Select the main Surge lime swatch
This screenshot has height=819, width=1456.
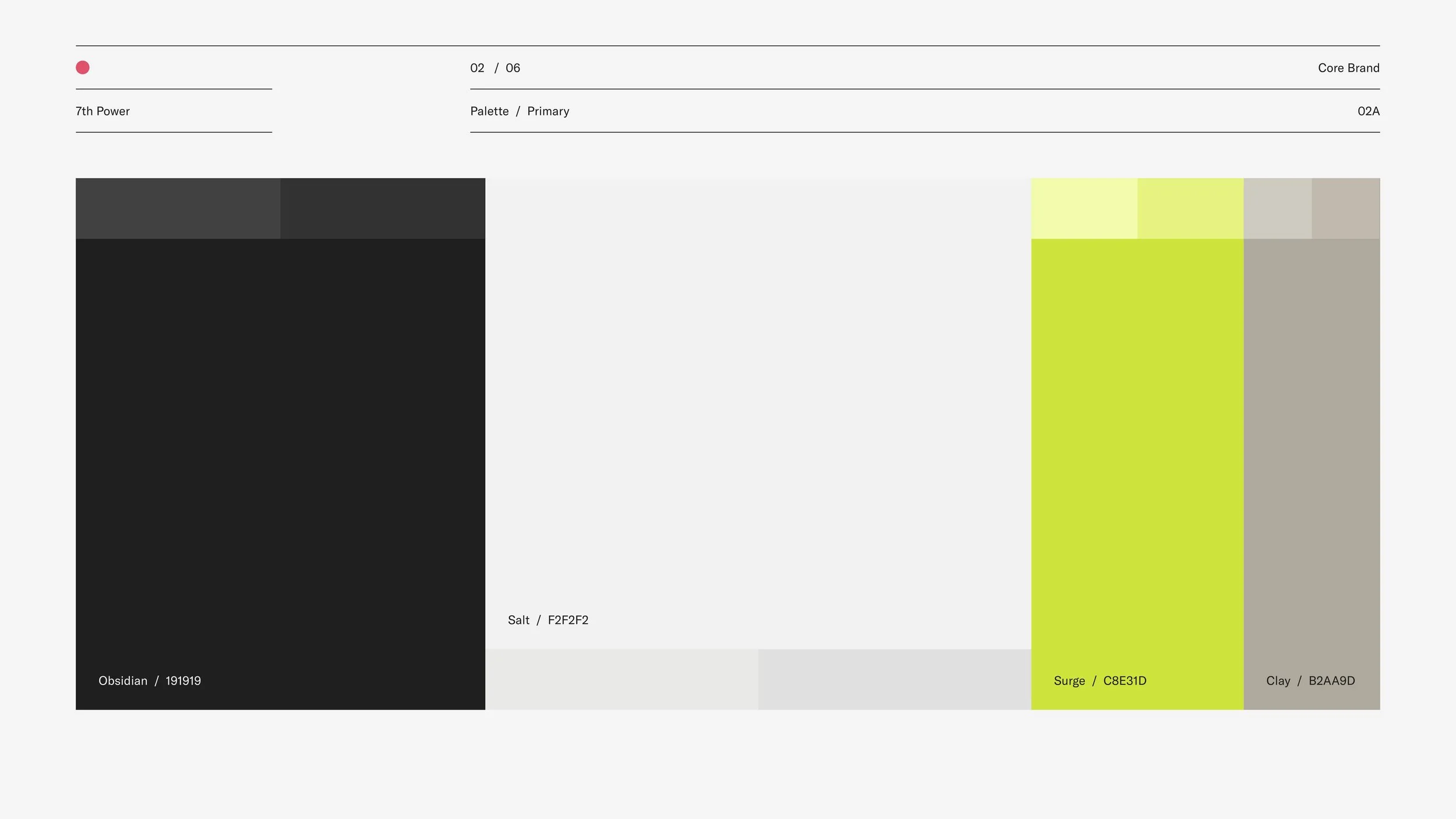1137,443
